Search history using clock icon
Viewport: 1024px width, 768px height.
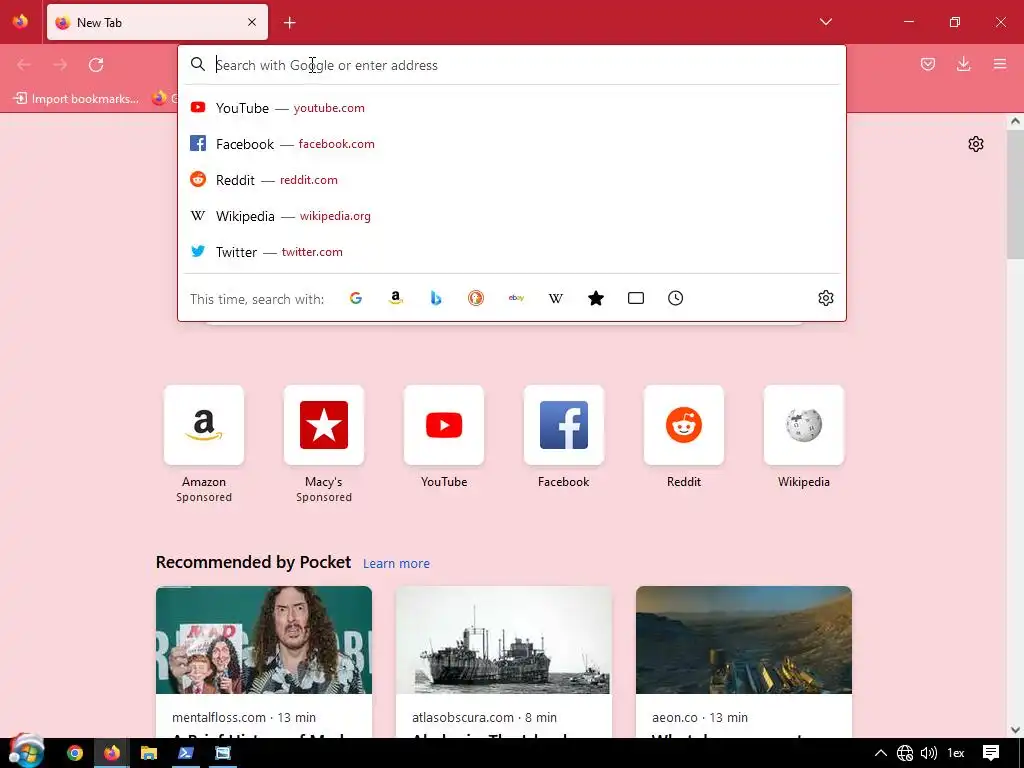click(x=675, y=298)
